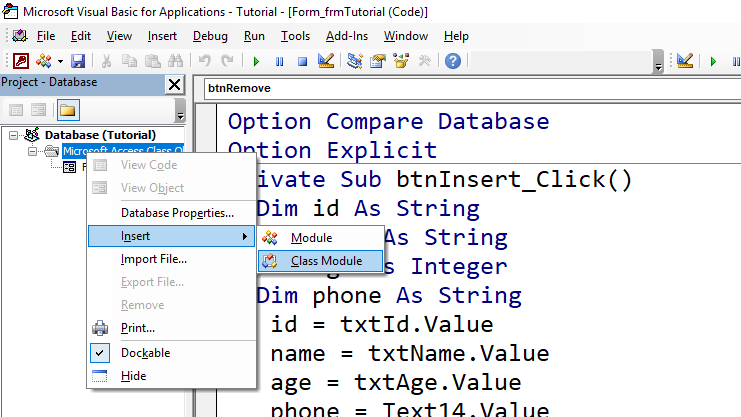Open the Insert submenu in context menu
The image size is (741, 417).
click(172, 236)
